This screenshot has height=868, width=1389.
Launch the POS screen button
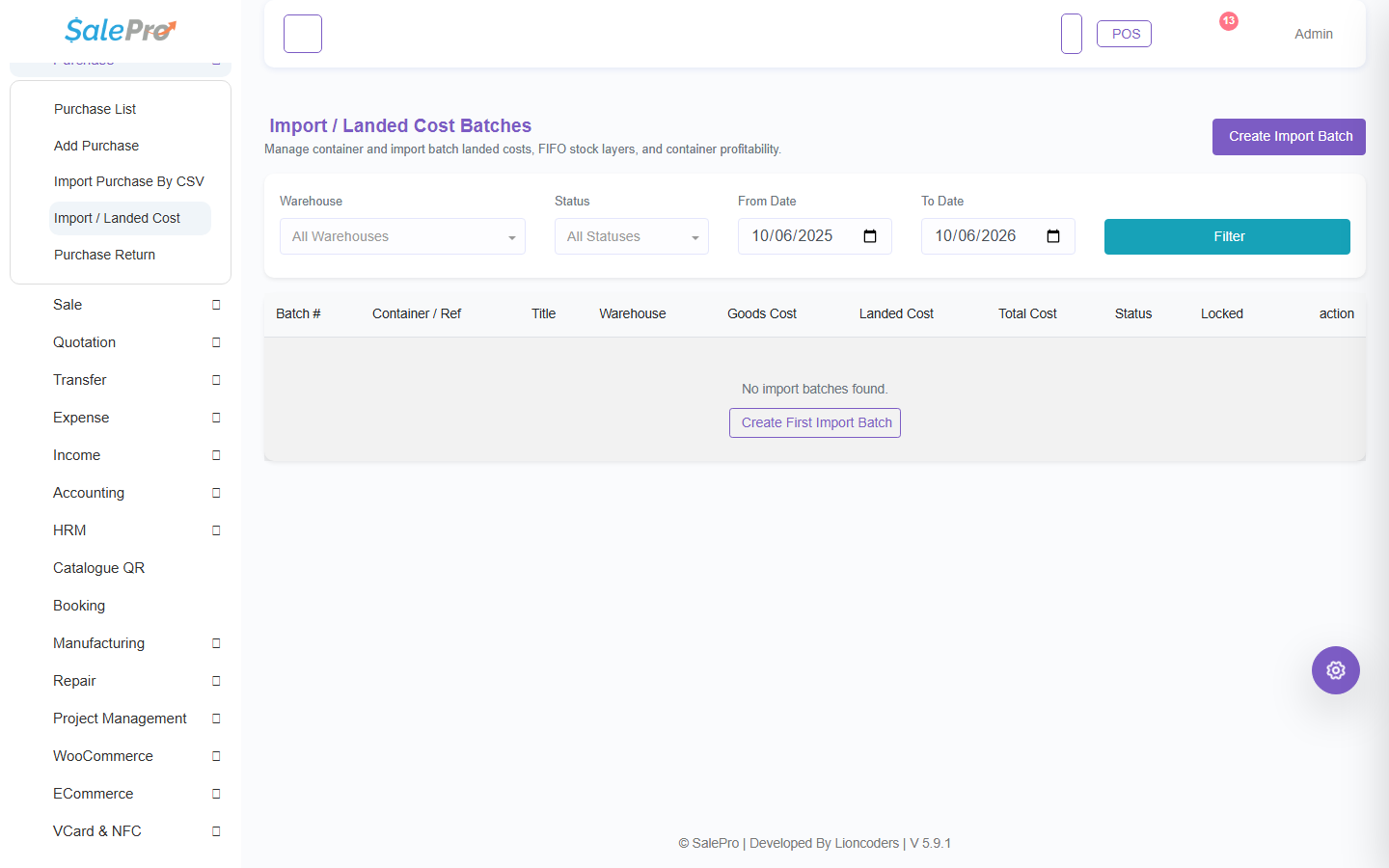[x=1125, y=34]
